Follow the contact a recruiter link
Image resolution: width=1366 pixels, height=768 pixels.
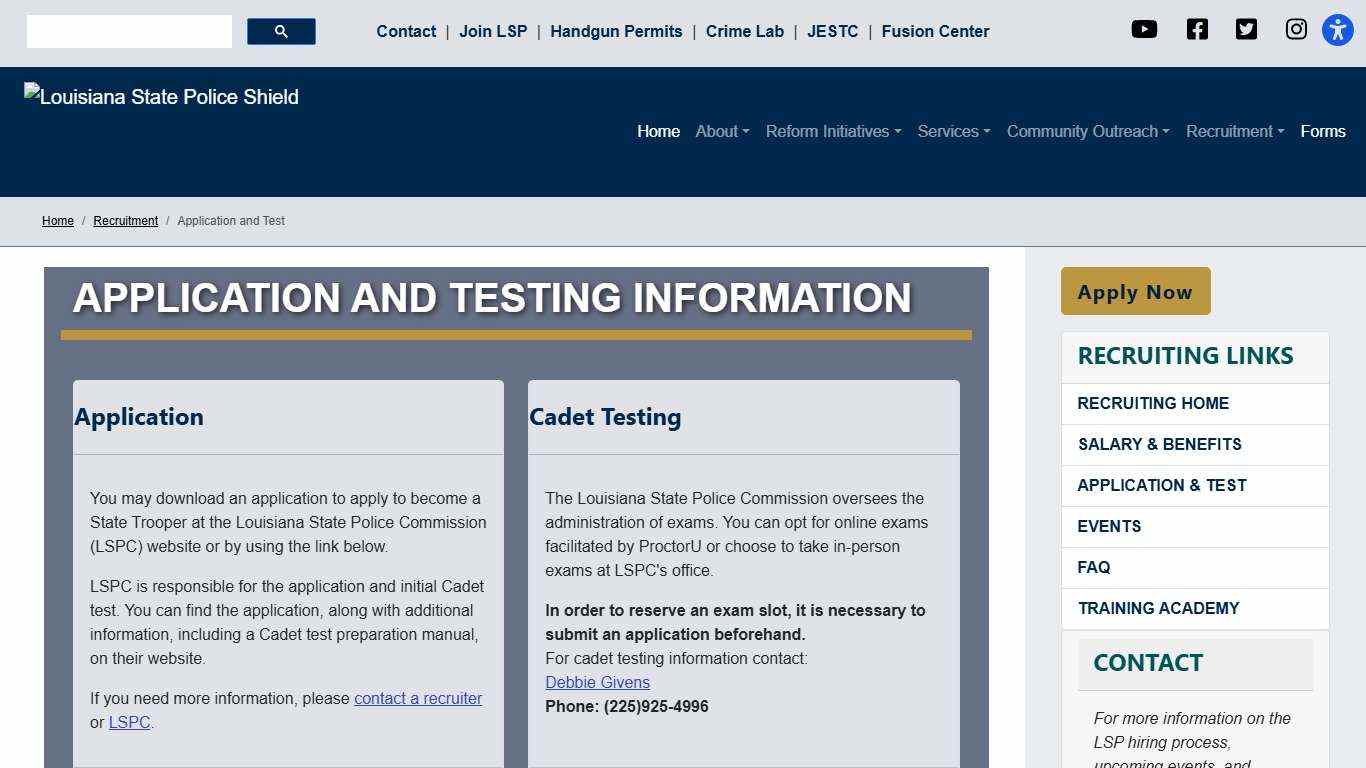coord(418,698)
